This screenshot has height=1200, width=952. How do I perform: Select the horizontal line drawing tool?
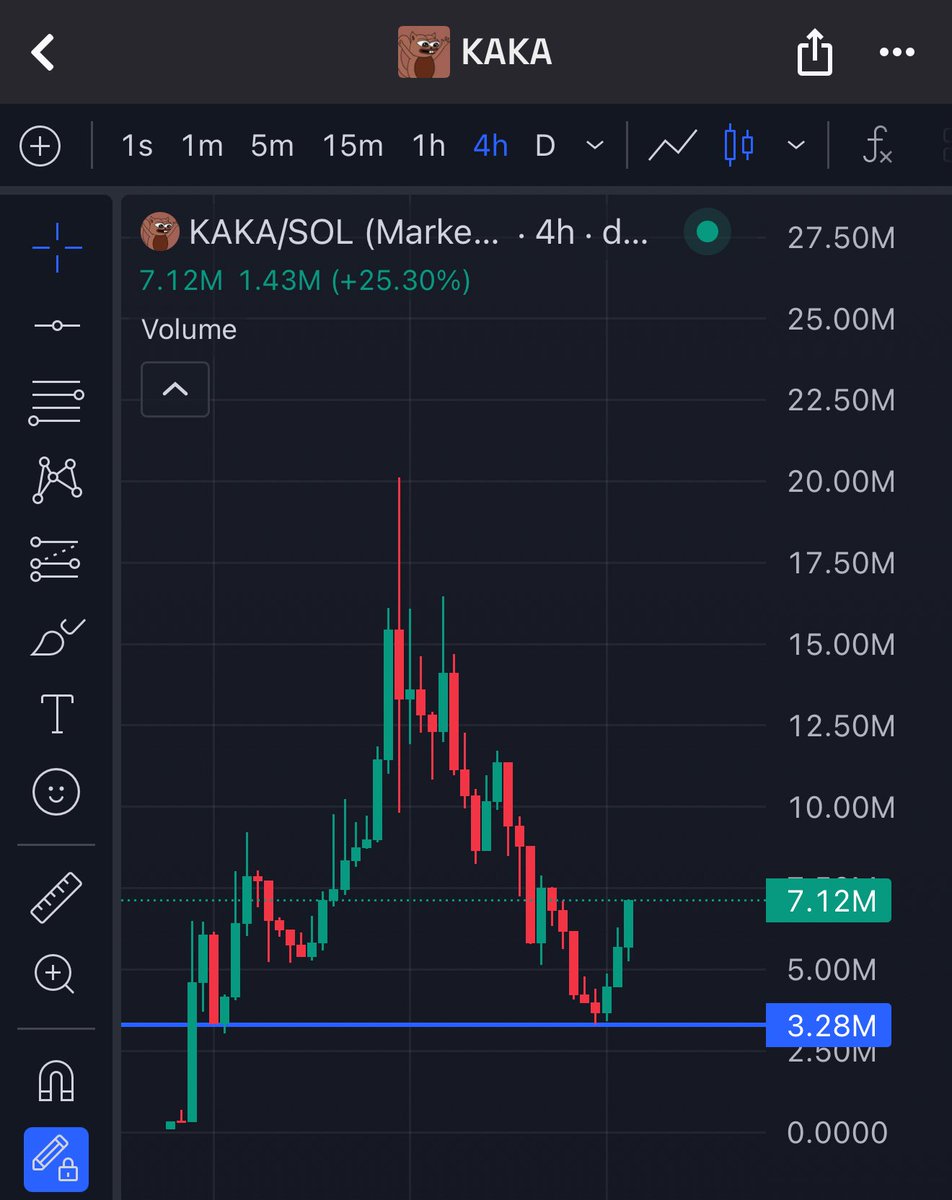coord(57,325)
